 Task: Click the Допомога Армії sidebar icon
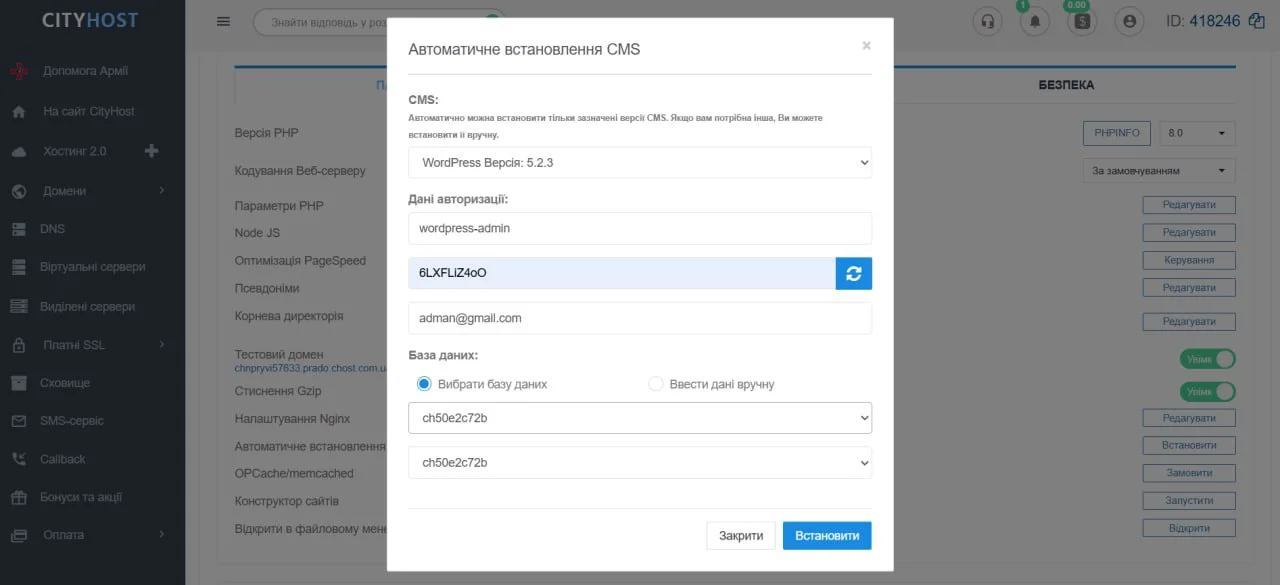pos(19,71)
